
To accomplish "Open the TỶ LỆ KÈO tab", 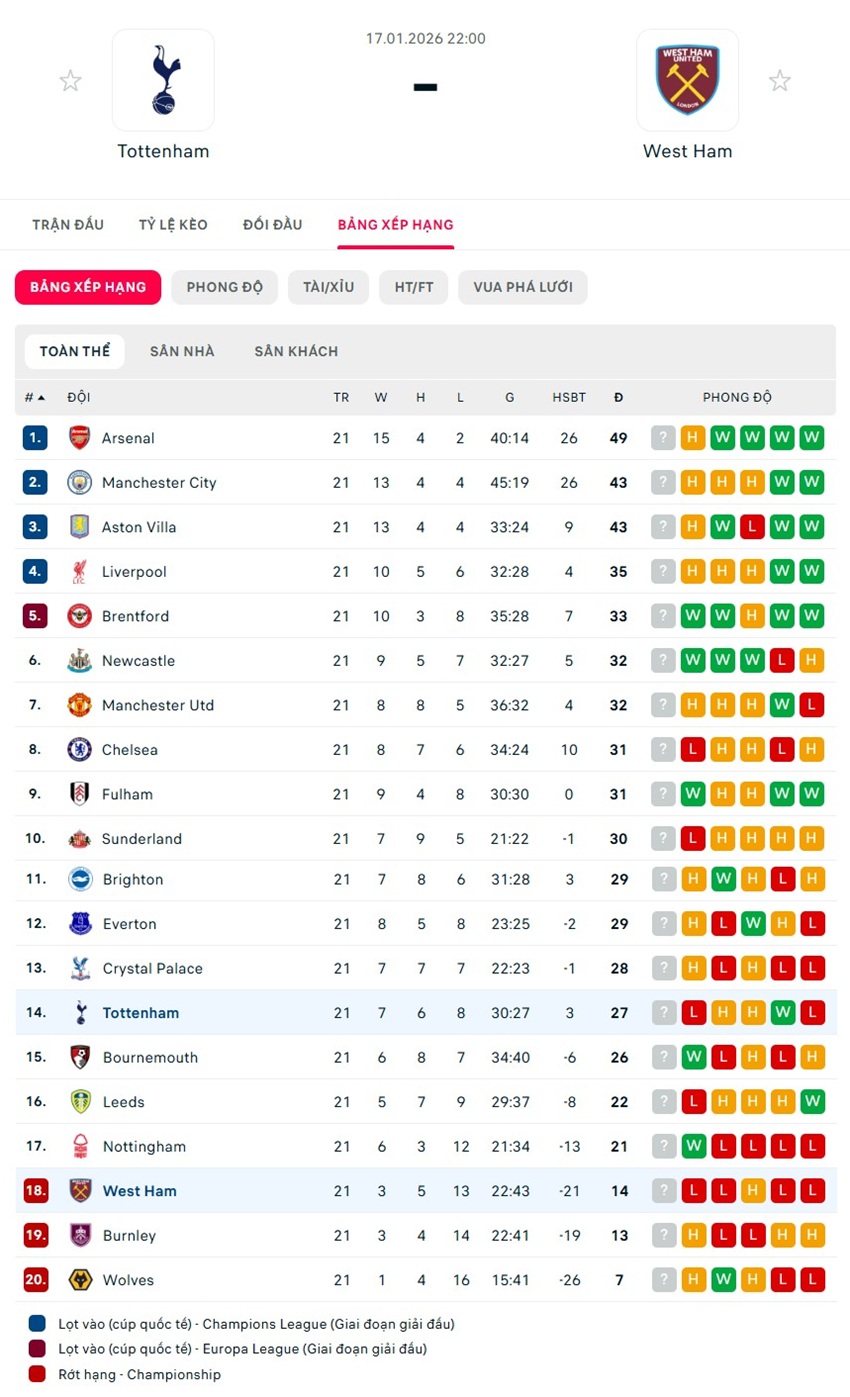I will pos(173,224).
